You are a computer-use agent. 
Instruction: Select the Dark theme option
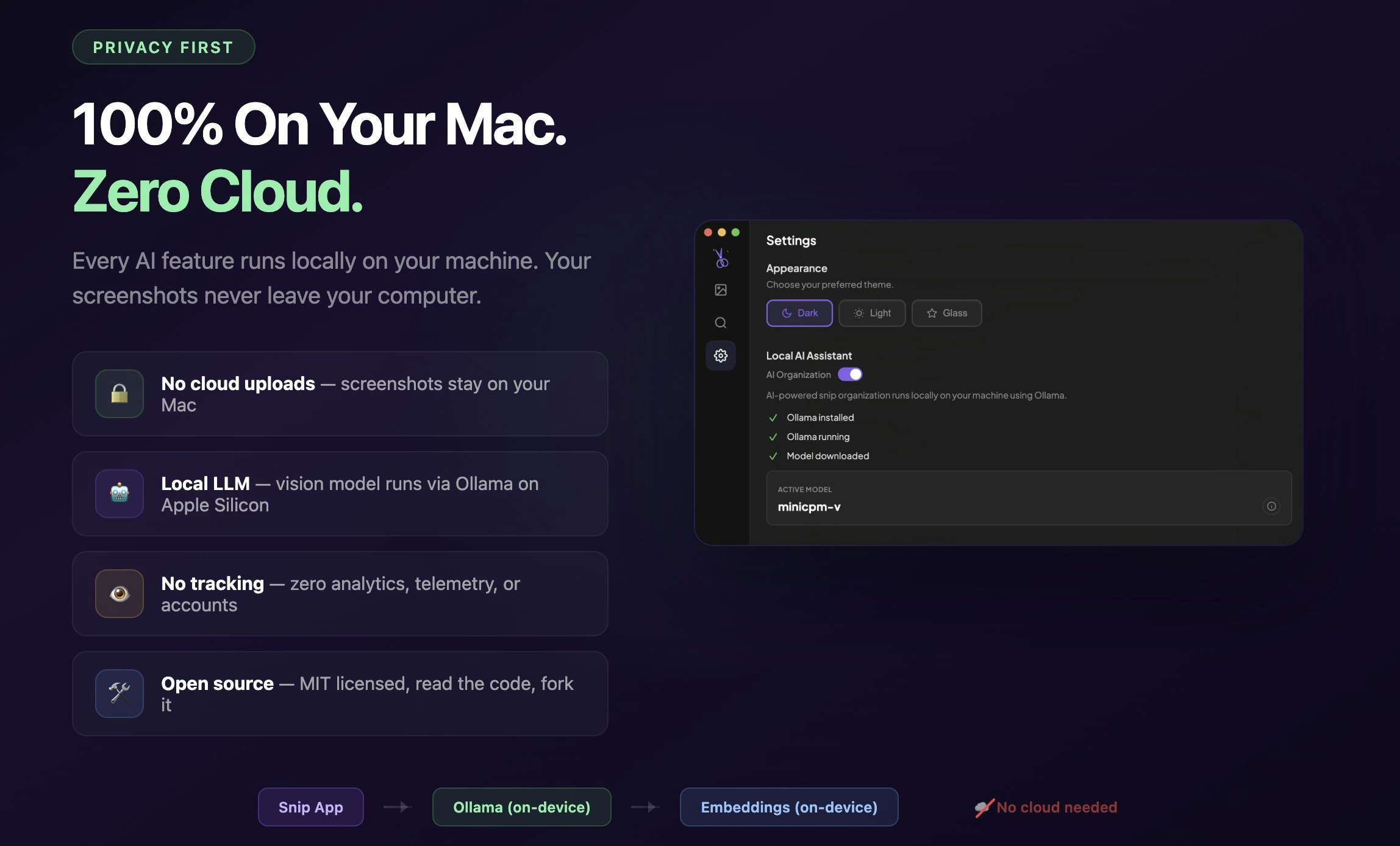(x=799, y=313)
